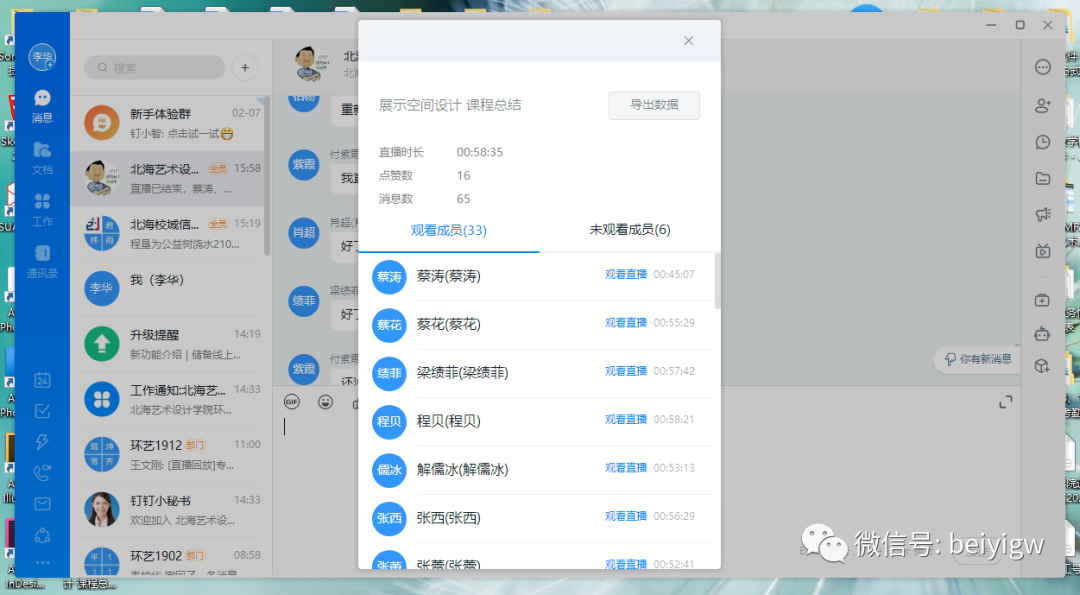Screen dimensions: 1080x595
Task: Click the group live broadcast TV icon
Action: [1043, 251]
